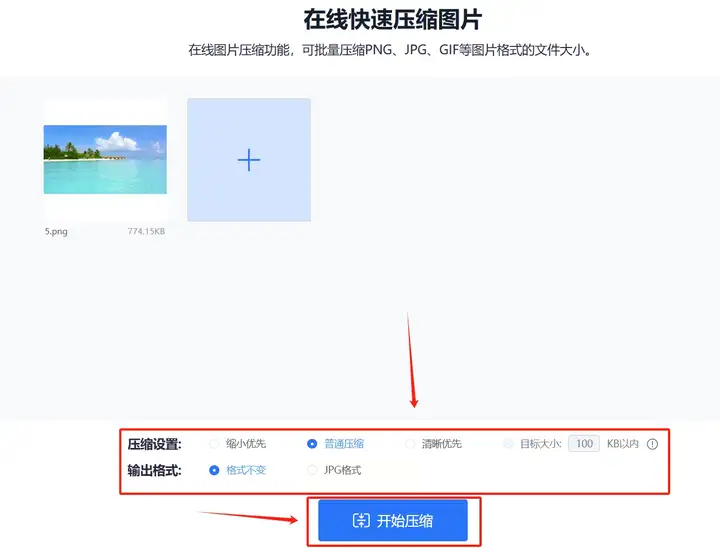This screenshot has width=720, height=548.
Task: Click the target size input showing 100
Action: pos(584,444)
